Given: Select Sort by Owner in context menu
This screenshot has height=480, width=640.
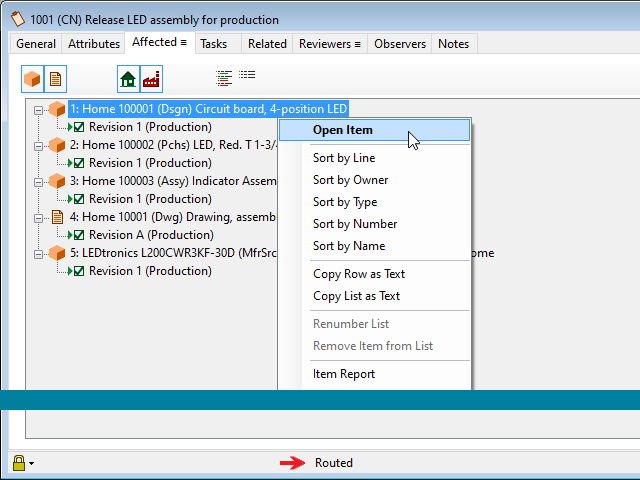Looking at the screenshot, I should point(350,180).
